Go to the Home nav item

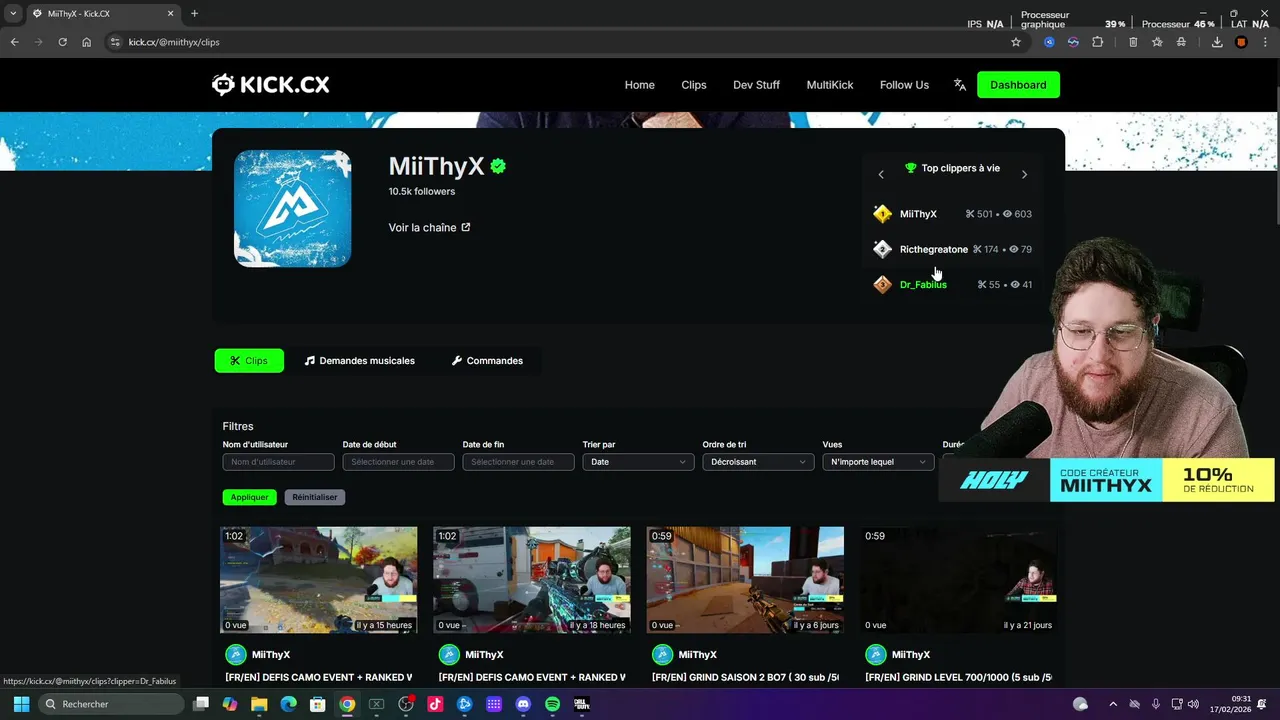pos(640,85)
